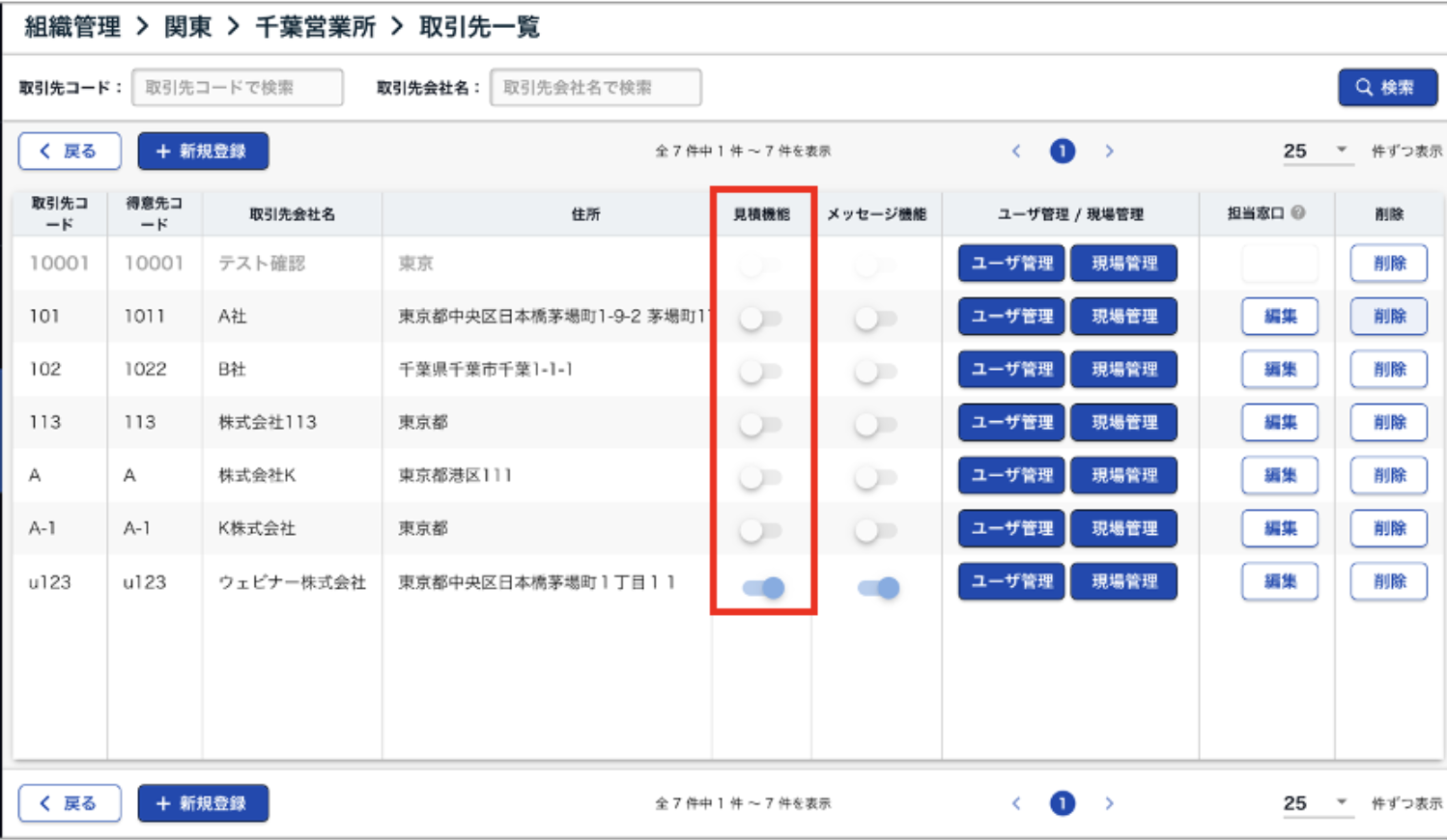Open the top 25 件ずつ表示 dropdown
Screen dimensions: 1447x840
tap(1316, 151)
